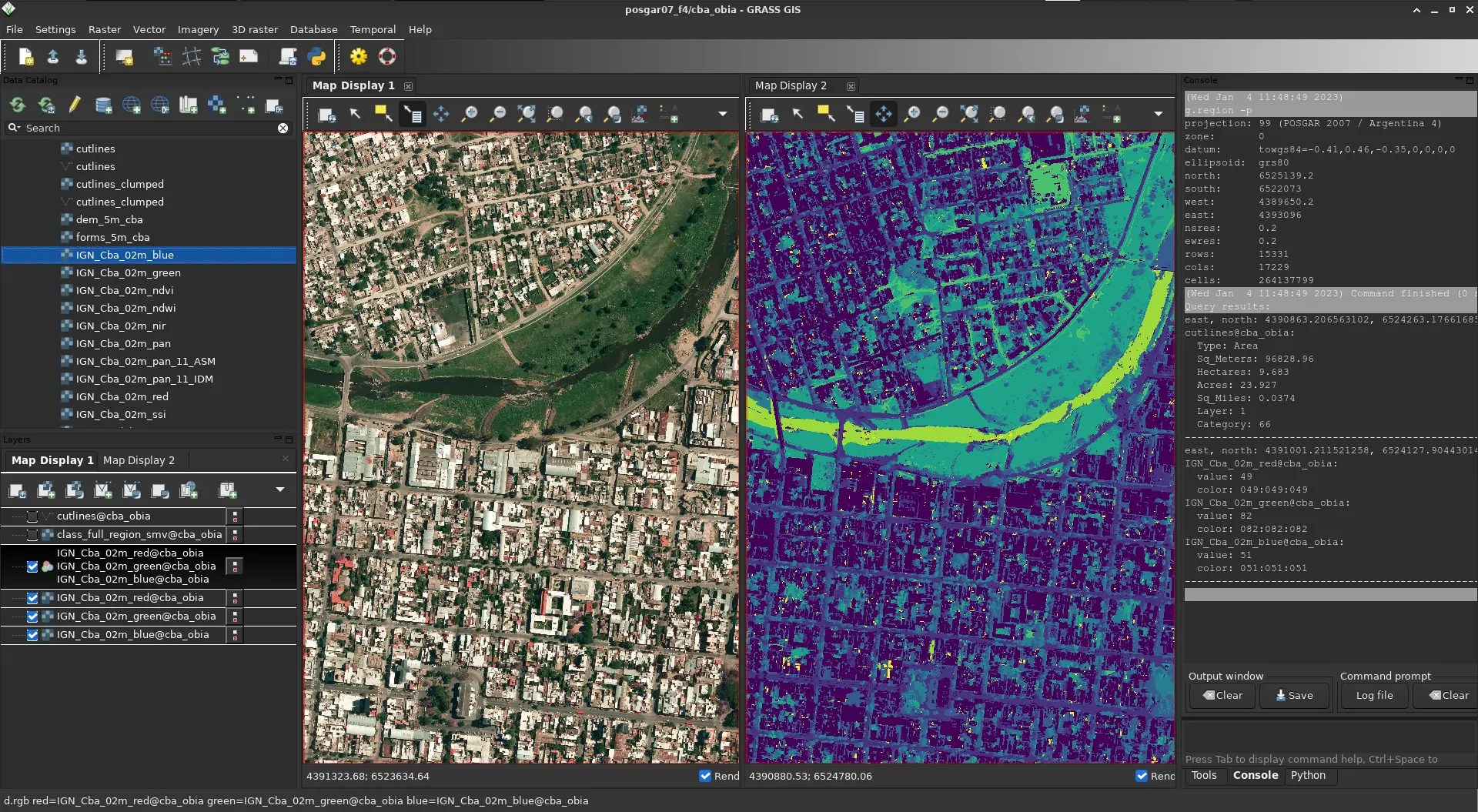Click the pencil icon in Data Catalog toolbar
1478x812 pixels.
[75, 105]
